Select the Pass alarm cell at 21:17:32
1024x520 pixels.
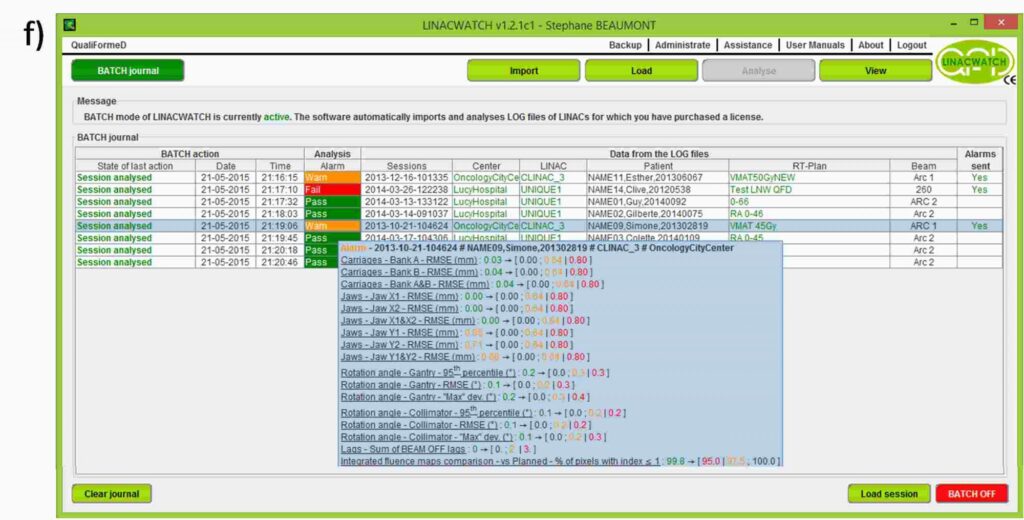coord(332,202)
